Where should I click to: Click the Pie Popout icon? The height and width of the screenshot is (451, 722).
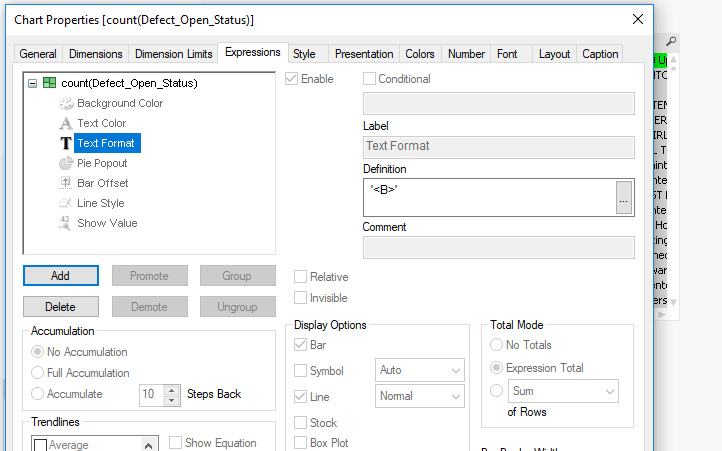point(66,163)
